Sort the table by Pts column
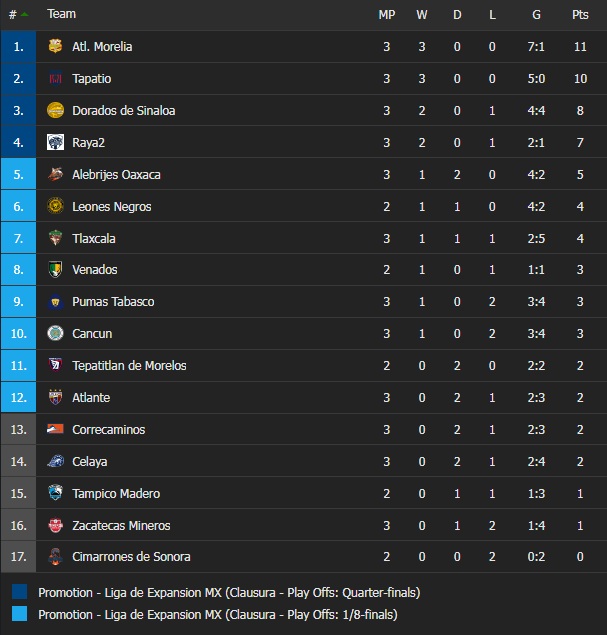The width and height of the screenshot is (607, 635). pos(580,14)
